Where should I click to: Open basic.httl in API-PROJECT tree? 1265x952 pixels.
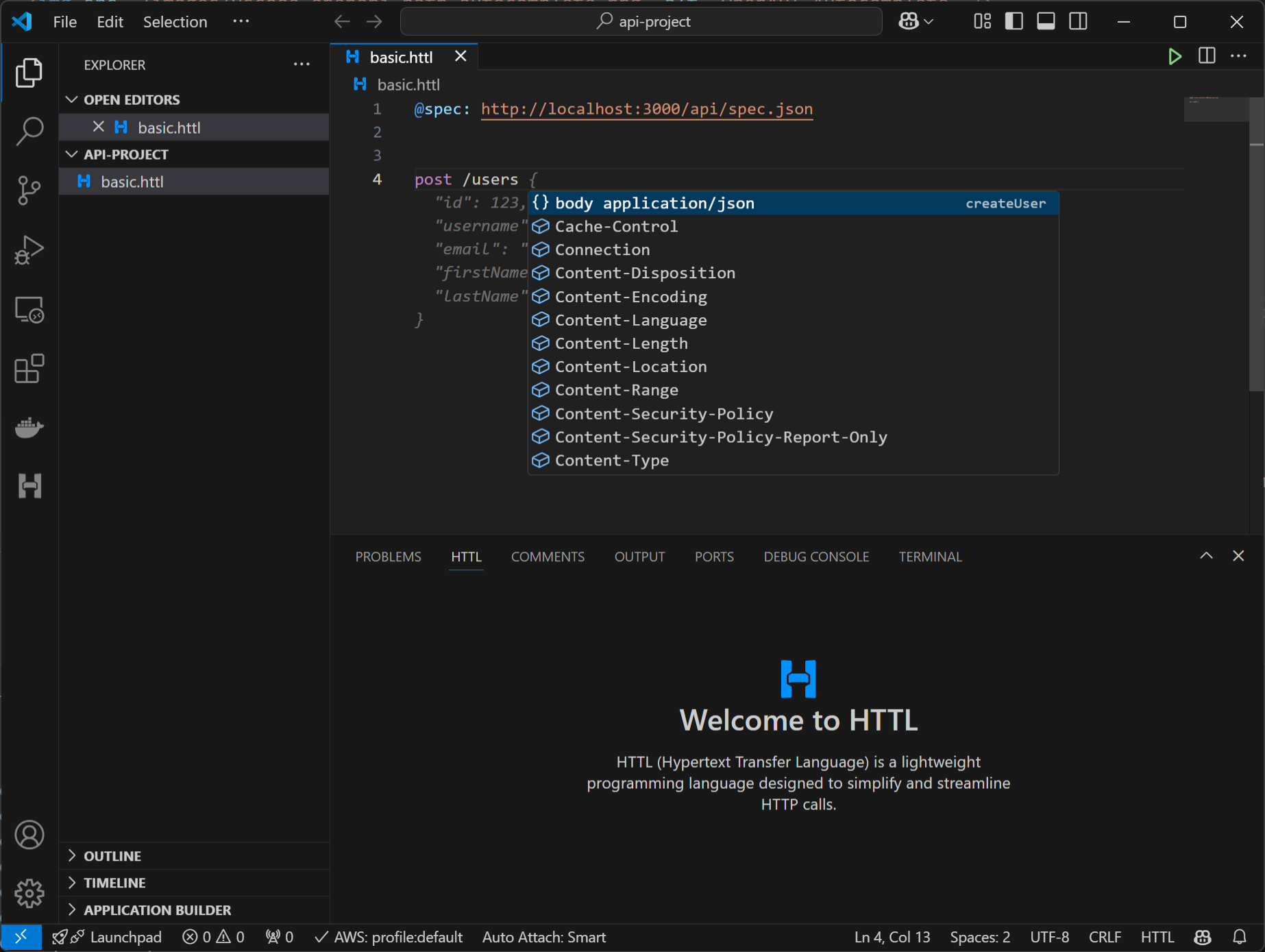[x=194, y=182]
